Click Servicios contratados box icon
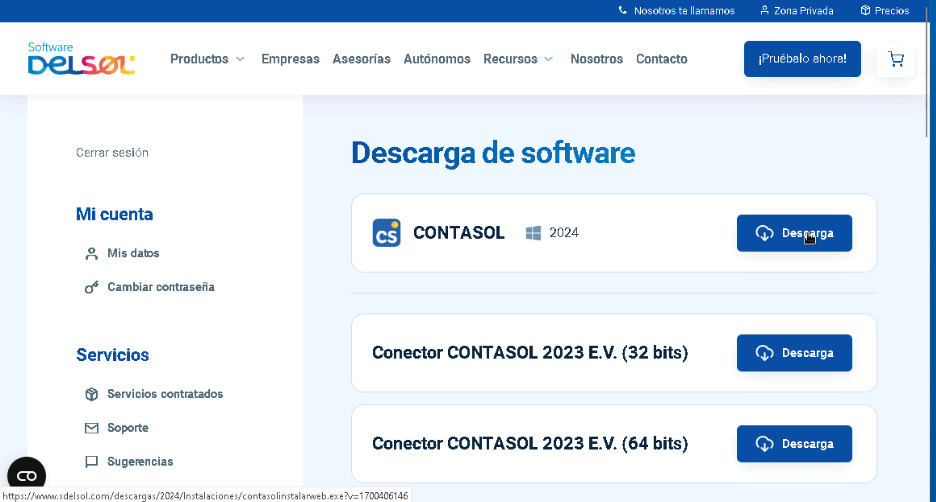The image size is (936, 502). [91, 394]
